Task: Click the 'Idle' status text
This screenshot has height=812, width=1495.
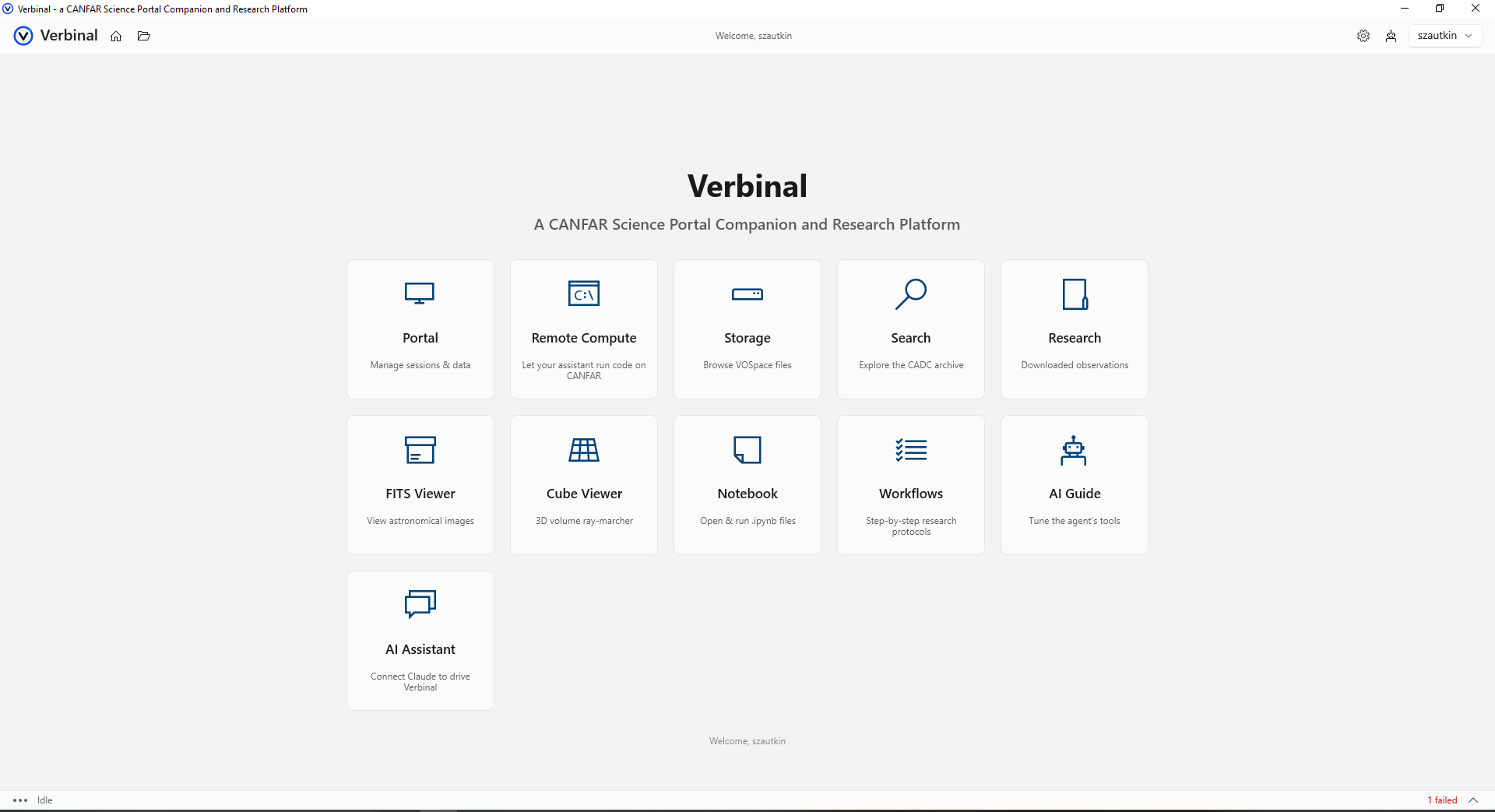Action: [x=45, y=800]
